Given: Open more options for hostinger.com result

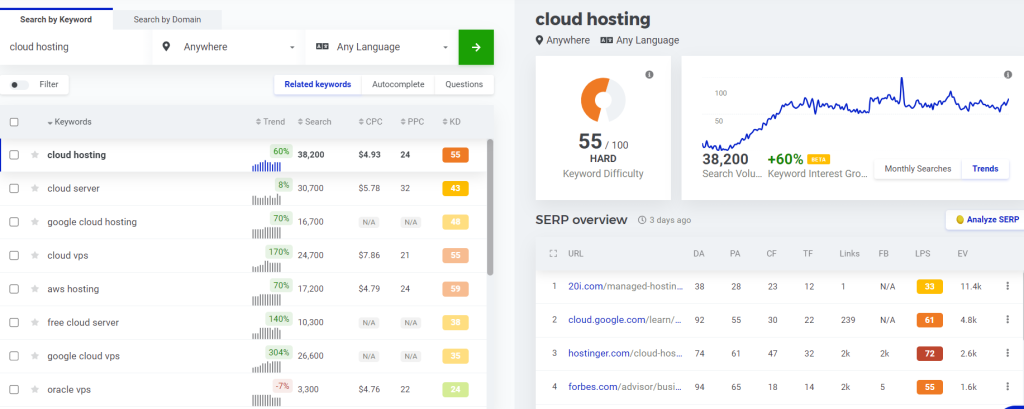Looking at the screenshot, I should pos(1008,353).
